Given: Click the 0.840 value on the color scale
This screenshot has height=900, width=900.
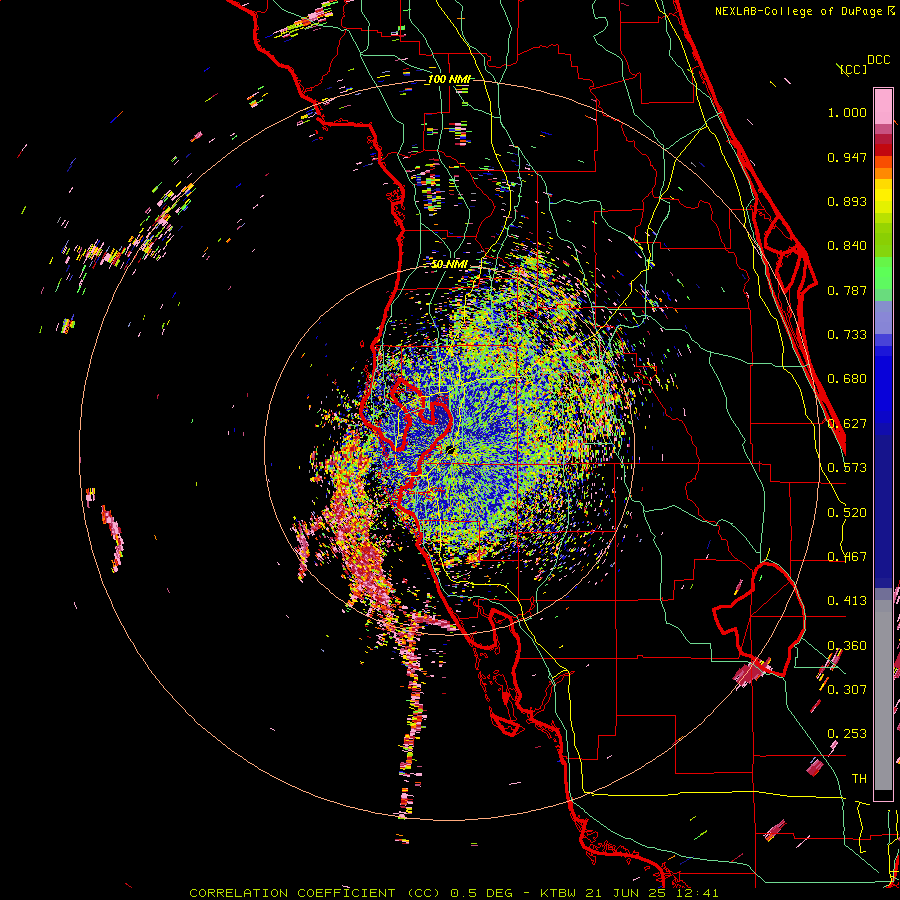Looking at the screenshot, I should click(847, 246).
